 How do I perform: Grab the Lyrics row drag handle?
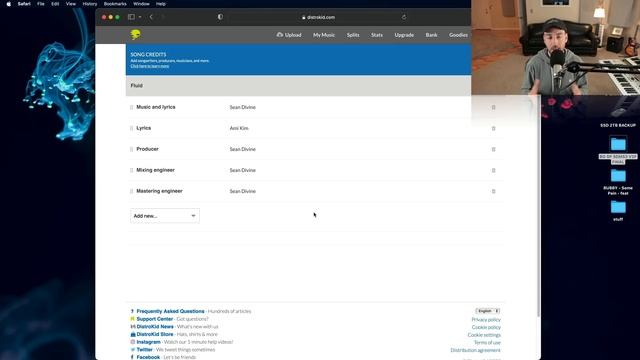[x=131, y=128]
